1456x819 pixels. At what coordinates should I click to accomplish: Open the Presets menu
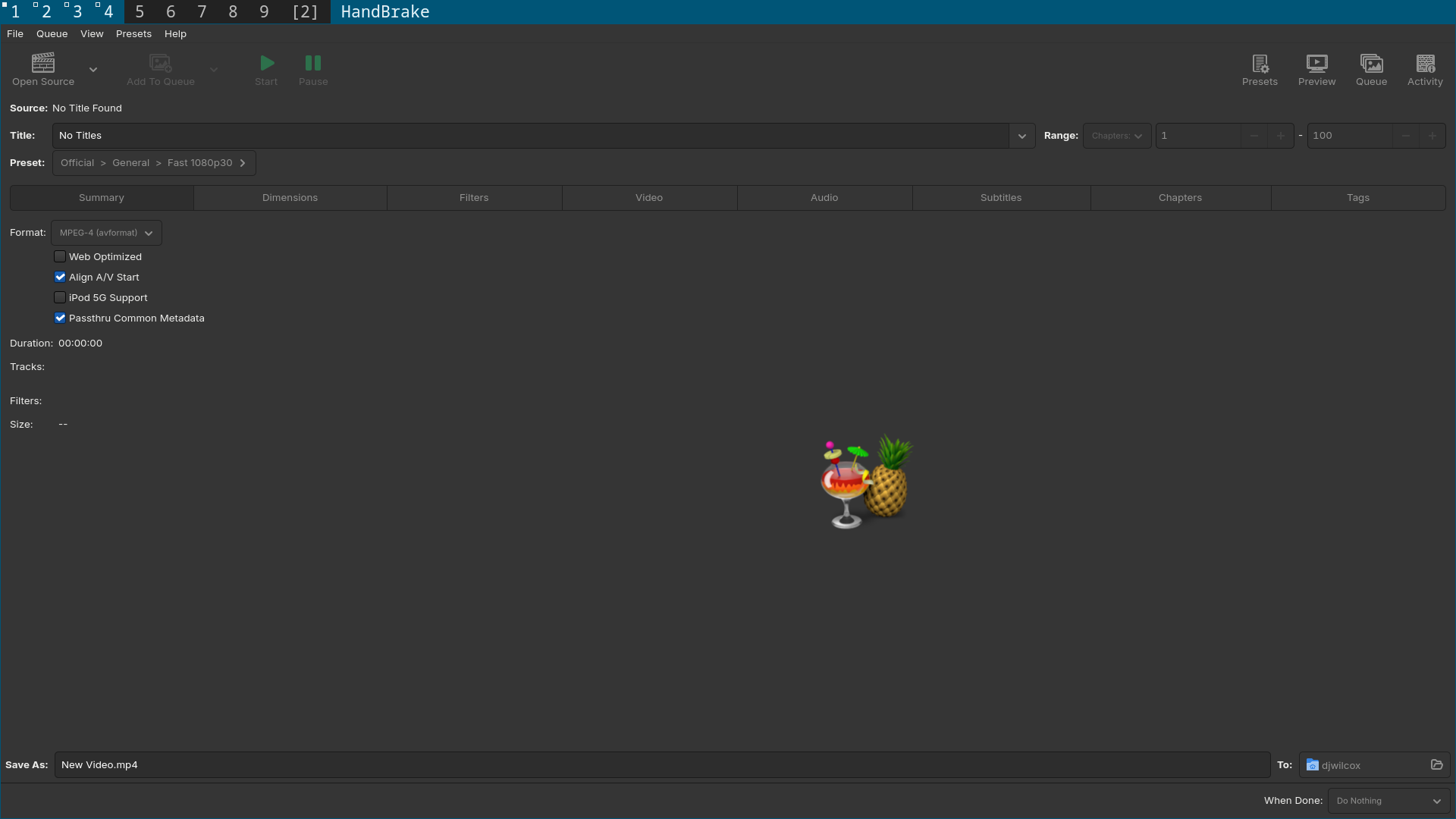[133, 34]
